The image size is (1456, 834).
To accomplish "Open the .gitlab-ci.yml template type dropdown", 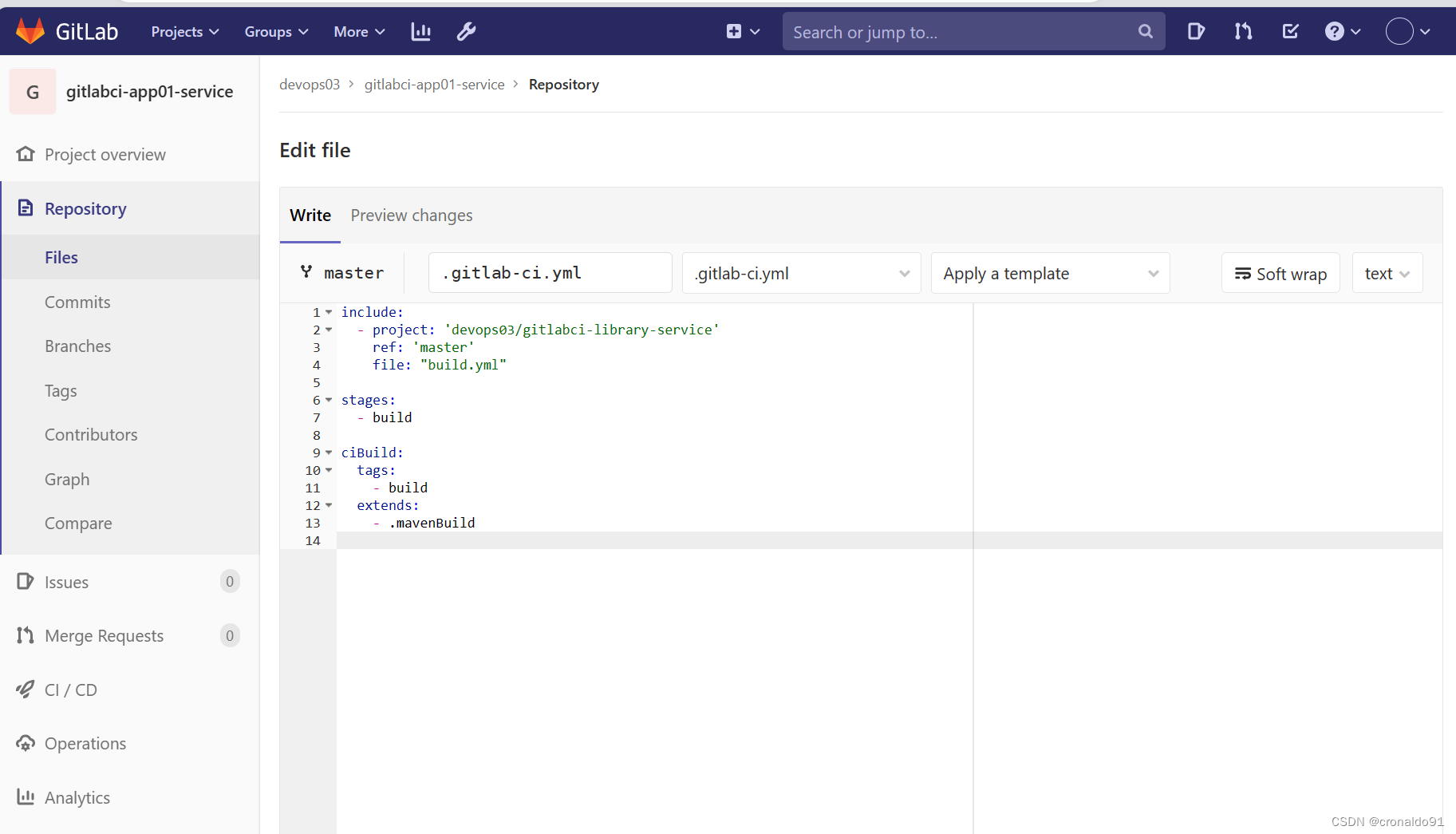I will point(801,273).
